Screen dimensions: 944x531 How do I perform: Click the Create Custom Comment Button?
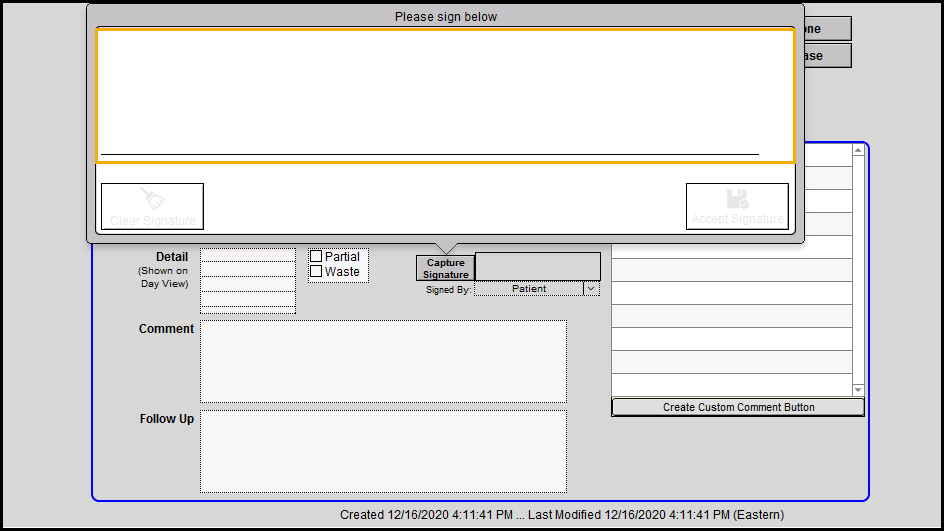[738, 407]
